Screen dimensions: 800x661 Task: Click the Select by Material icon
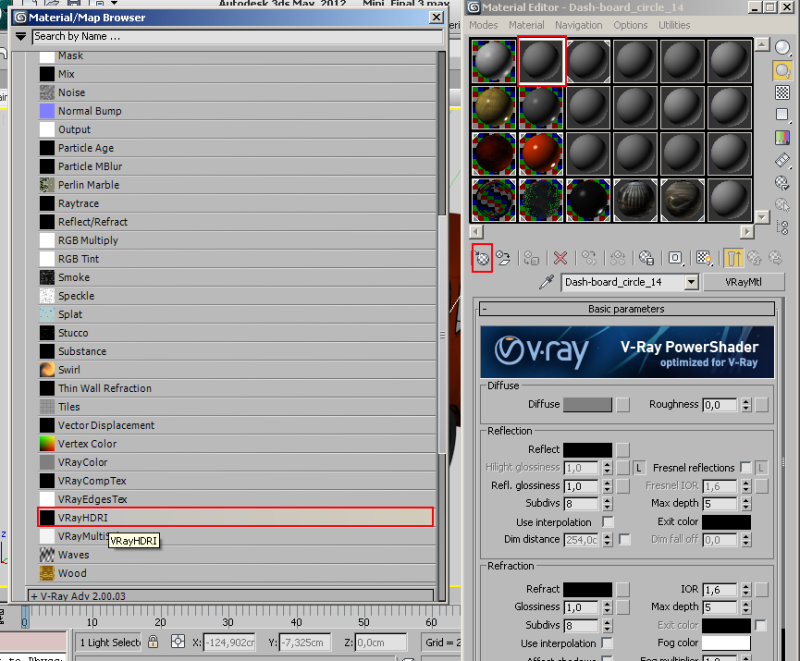pyautogui.click(x=782, y=205)
